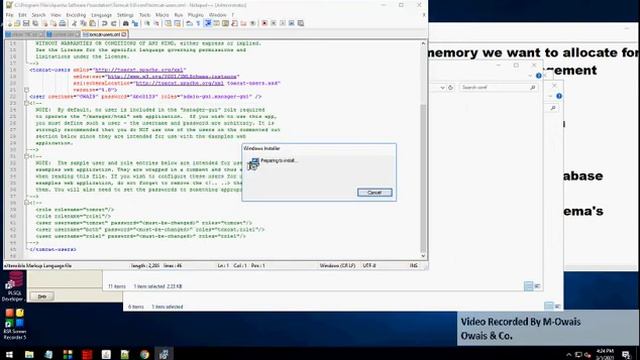Open the Replace dialog toolbar icon
Viewport: 640px width, 360px height.
pos(135,24)
